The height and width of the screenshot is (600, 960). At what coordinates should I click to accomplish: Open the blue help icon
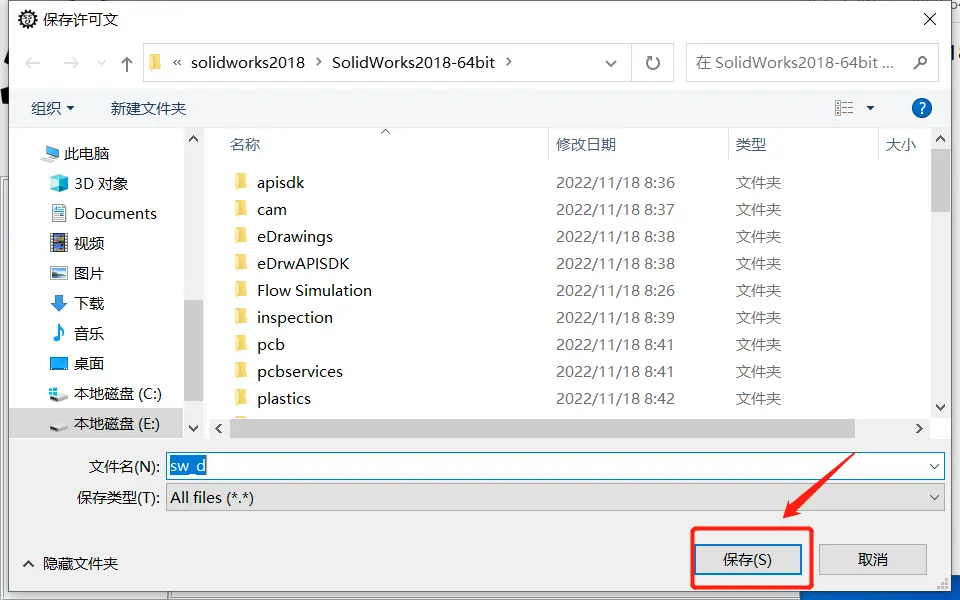click(x=921, y=108)
